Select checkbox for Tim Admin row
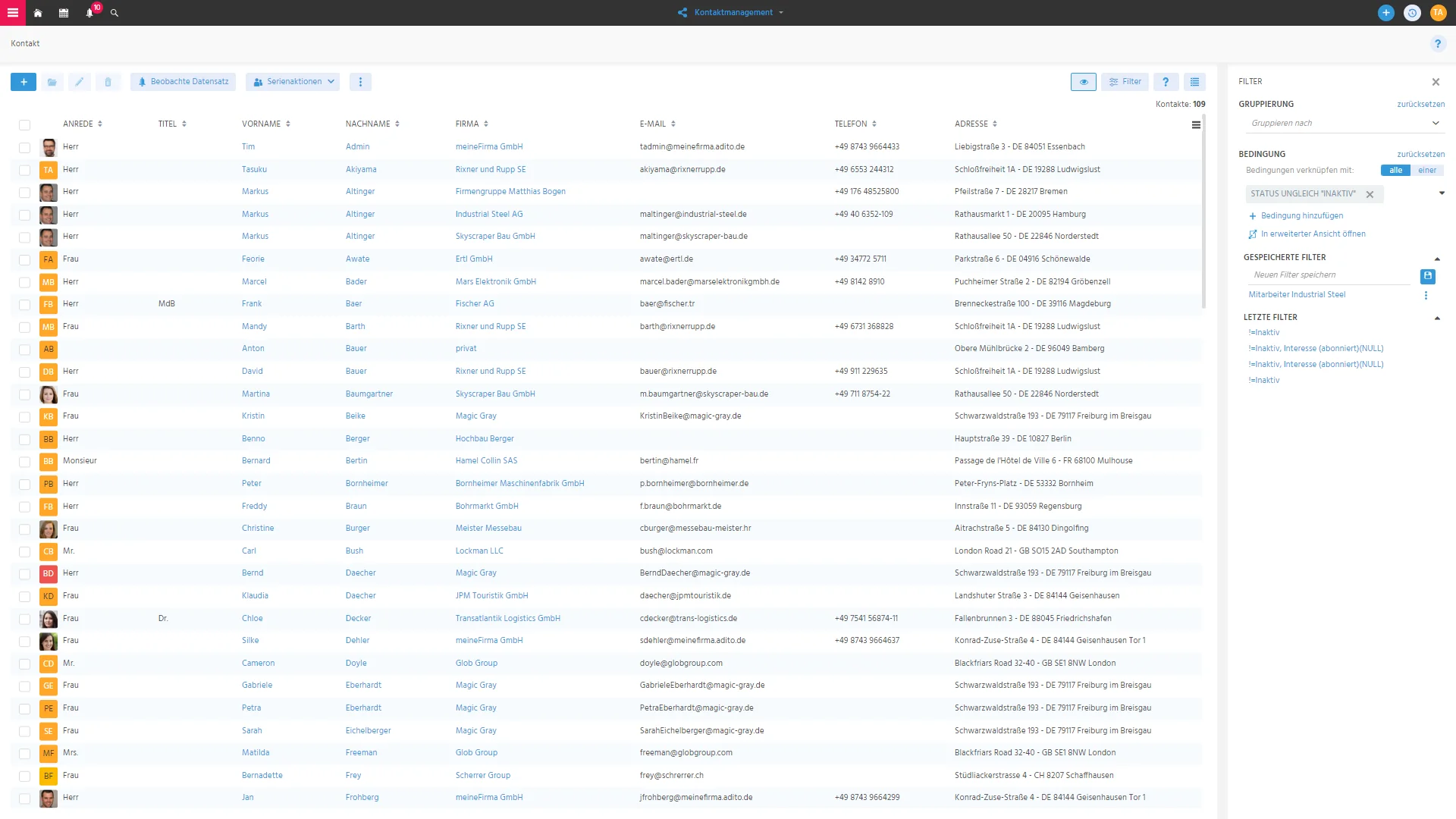This screenshot has height=819, width=1456. [24, 148]
